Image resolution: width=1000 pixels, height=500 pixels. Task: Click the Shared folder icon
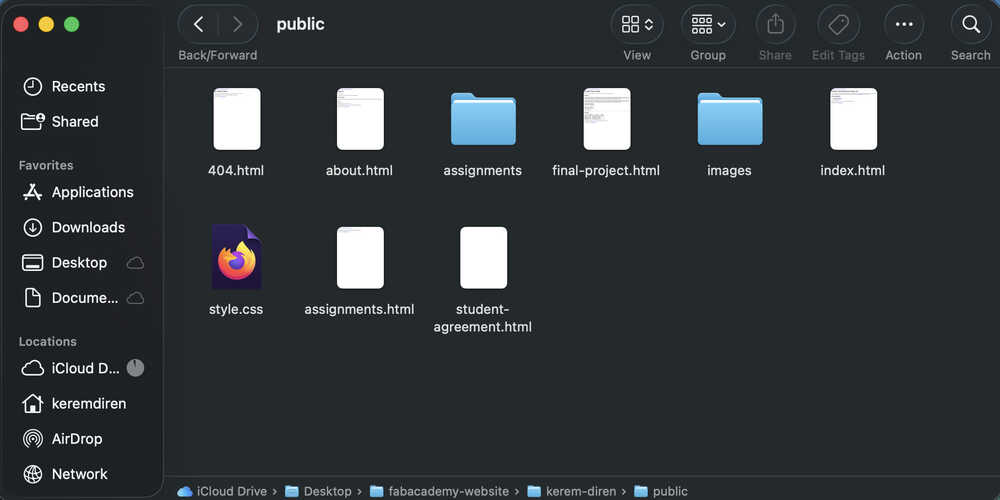(x=33, y=121)
